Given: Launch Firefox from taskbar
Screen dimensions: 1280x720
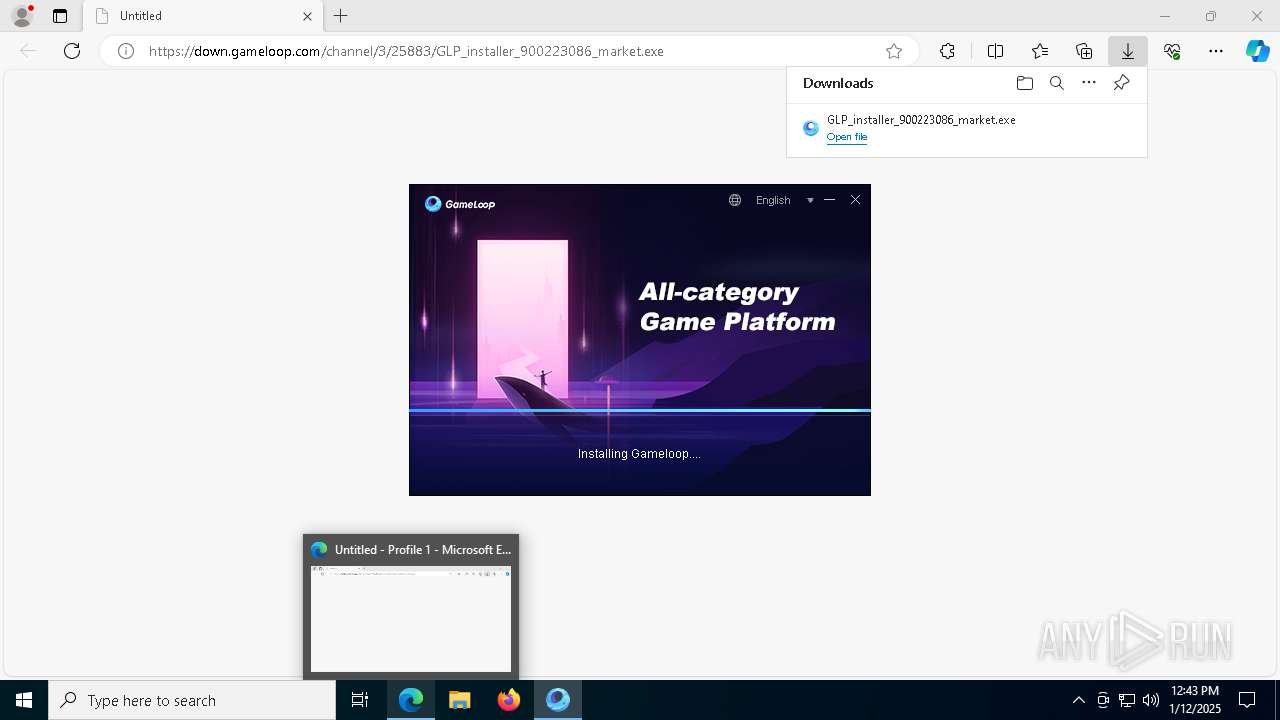Looking at the screenshot, I should pos(509,700).
